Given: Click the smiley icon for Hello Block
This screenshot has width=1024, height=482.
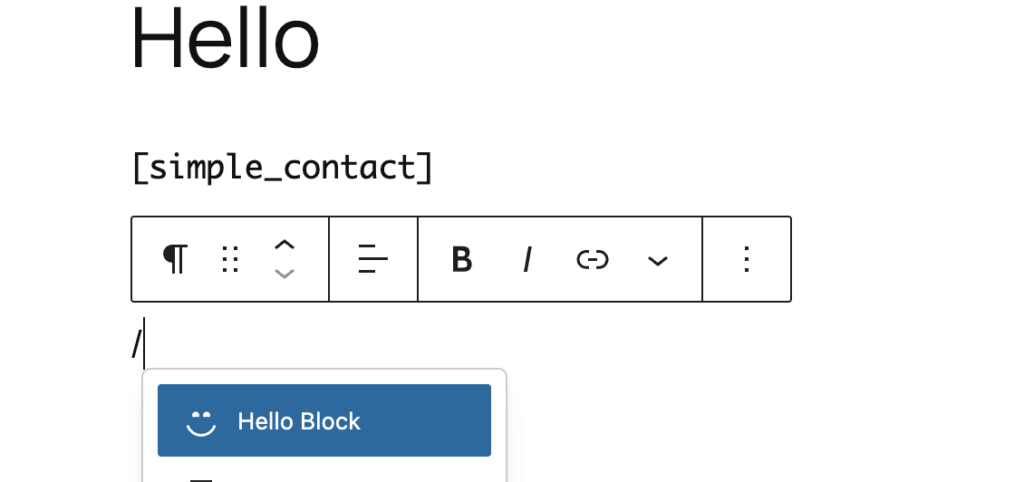Looking at the screenshot, I should [201, 421].
